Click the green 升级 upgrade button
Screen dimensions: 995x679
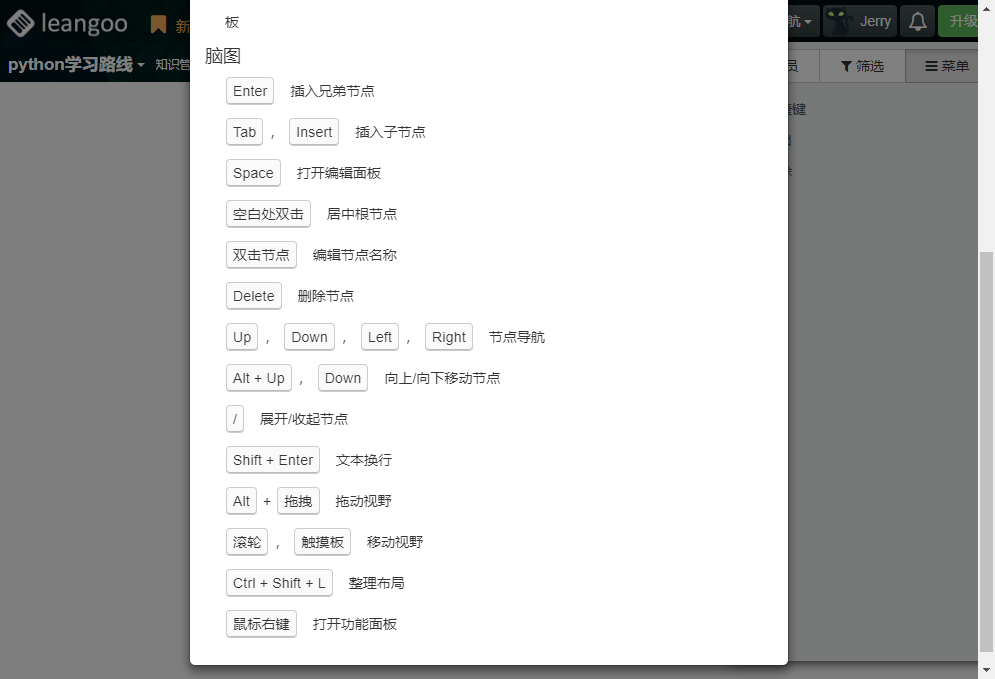coord(964,22)
